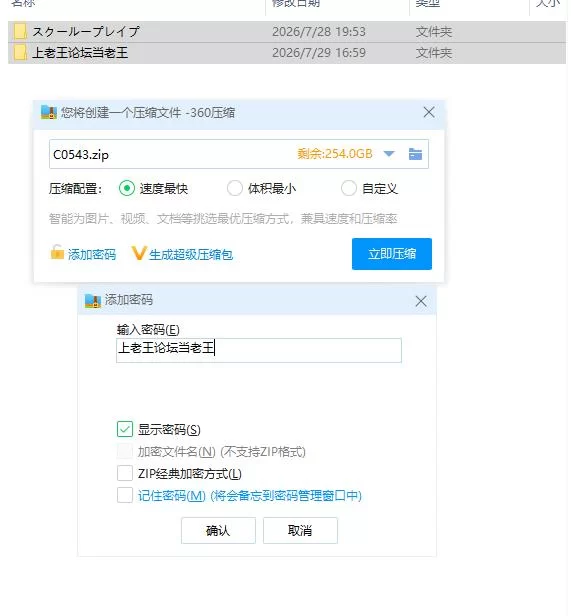Click the 输入密码 password field
This screenshot has height=616, width=571.
(x=259, y=350)
